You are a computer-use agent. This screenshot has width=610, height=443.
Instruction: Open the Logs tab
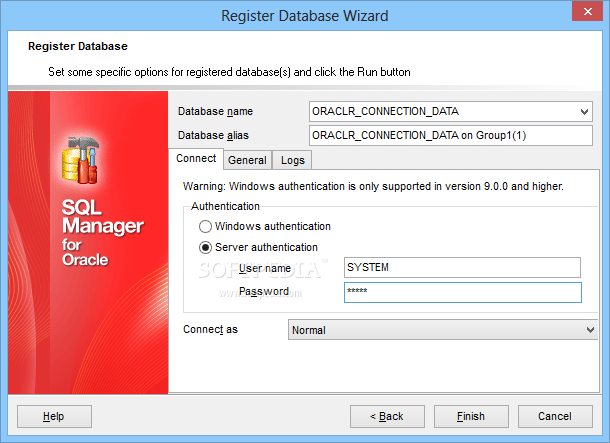coord(293,160)
